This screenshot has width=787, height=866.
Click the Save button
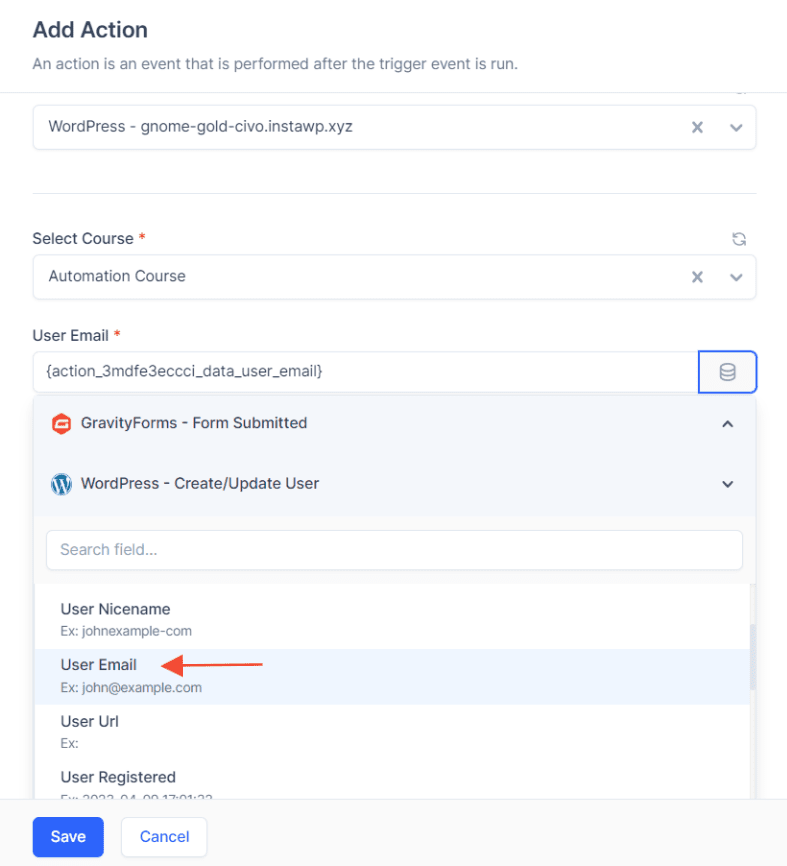[x=68, y=837]
